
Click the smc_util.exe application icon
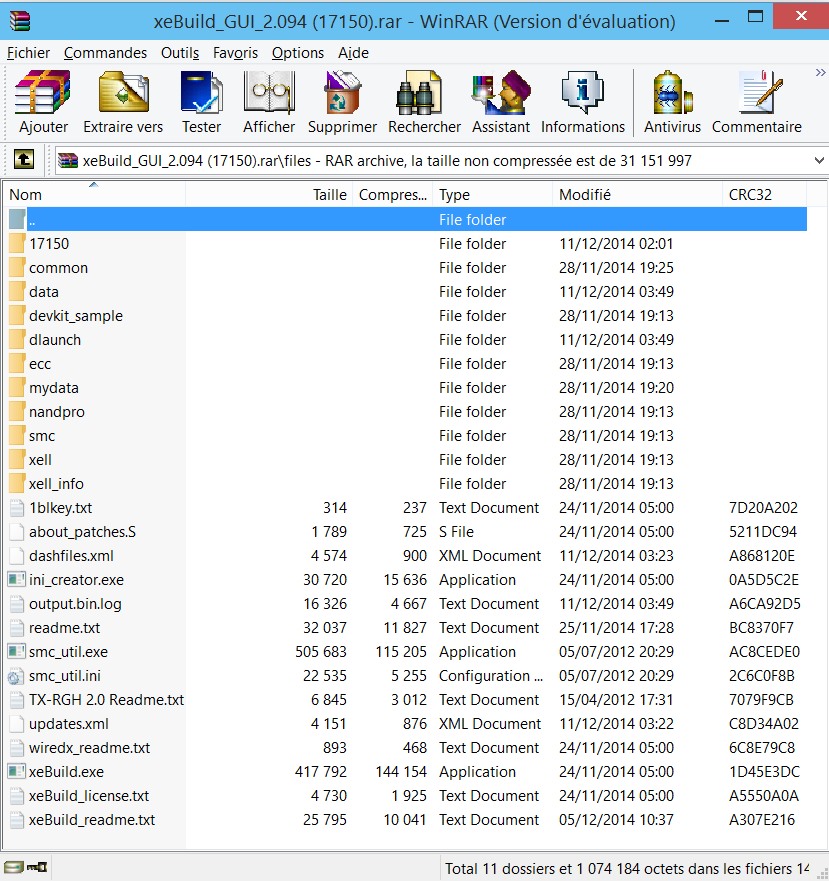[x=16, y=652]
